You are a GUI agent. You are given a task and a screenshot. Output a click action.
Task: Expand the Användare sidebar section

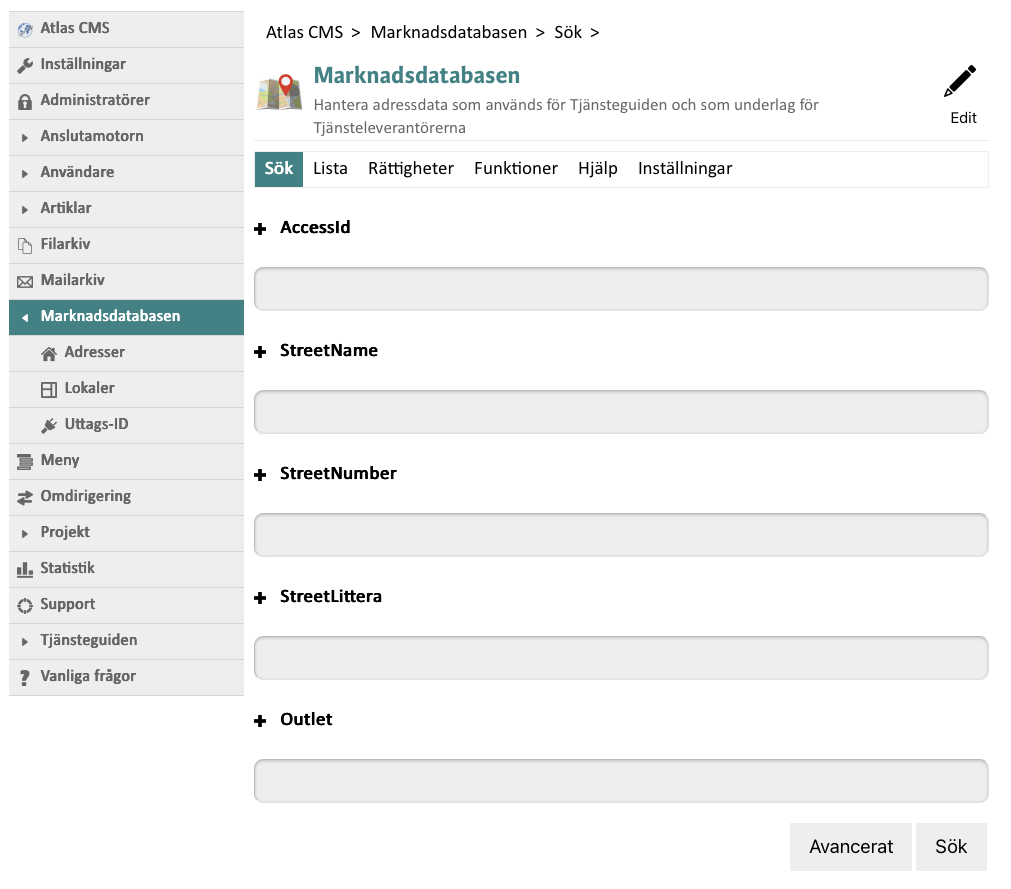click(25, 173)
